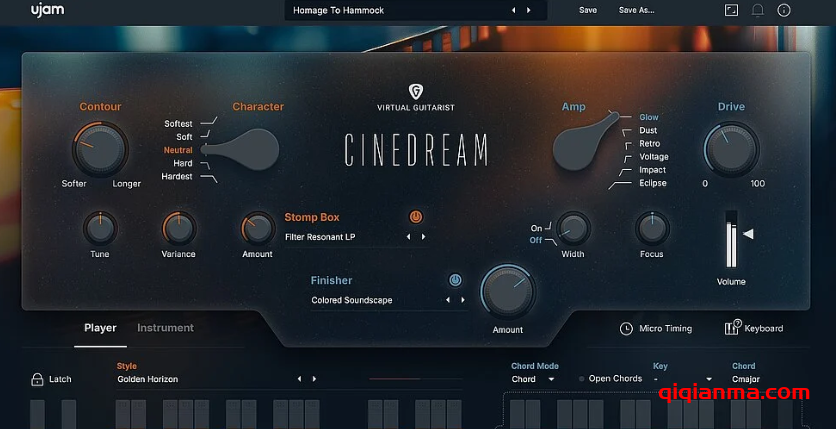Click the Latch label
The height and width of the screenshot is (429, 836).
(60, 379)
